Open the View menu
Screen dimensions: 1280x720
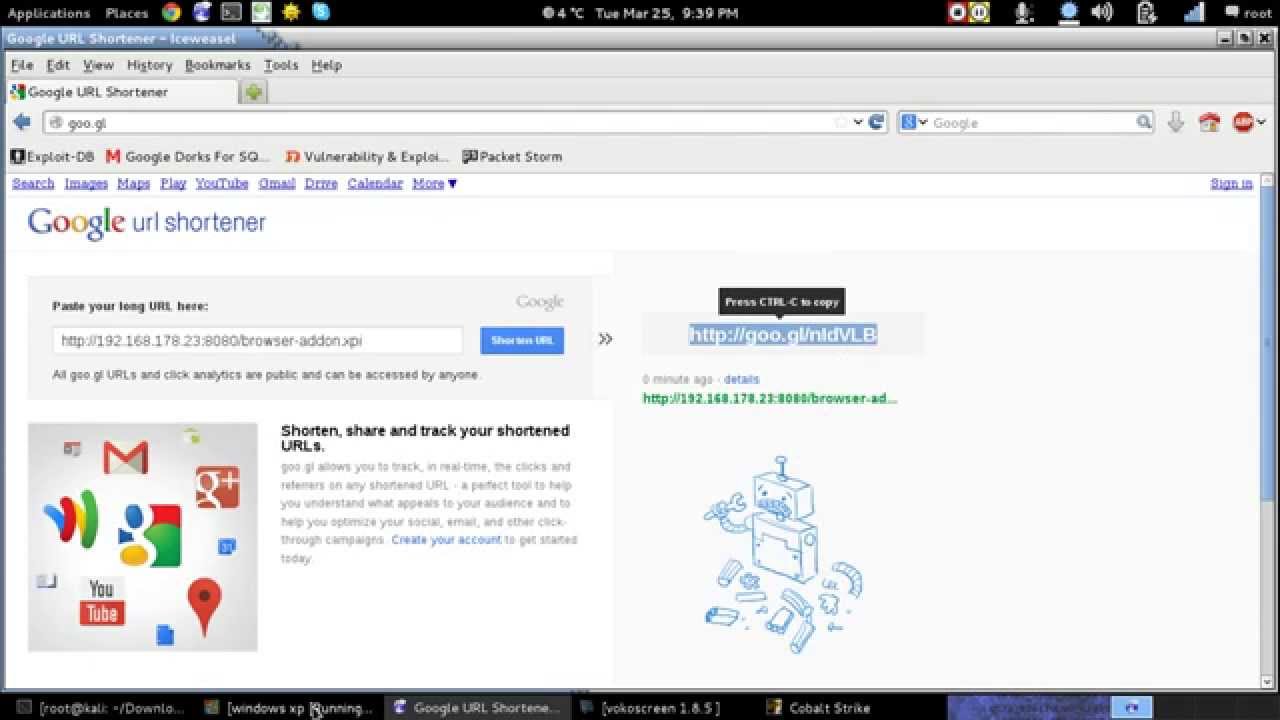pyautogui.click(x=98, y=65)
